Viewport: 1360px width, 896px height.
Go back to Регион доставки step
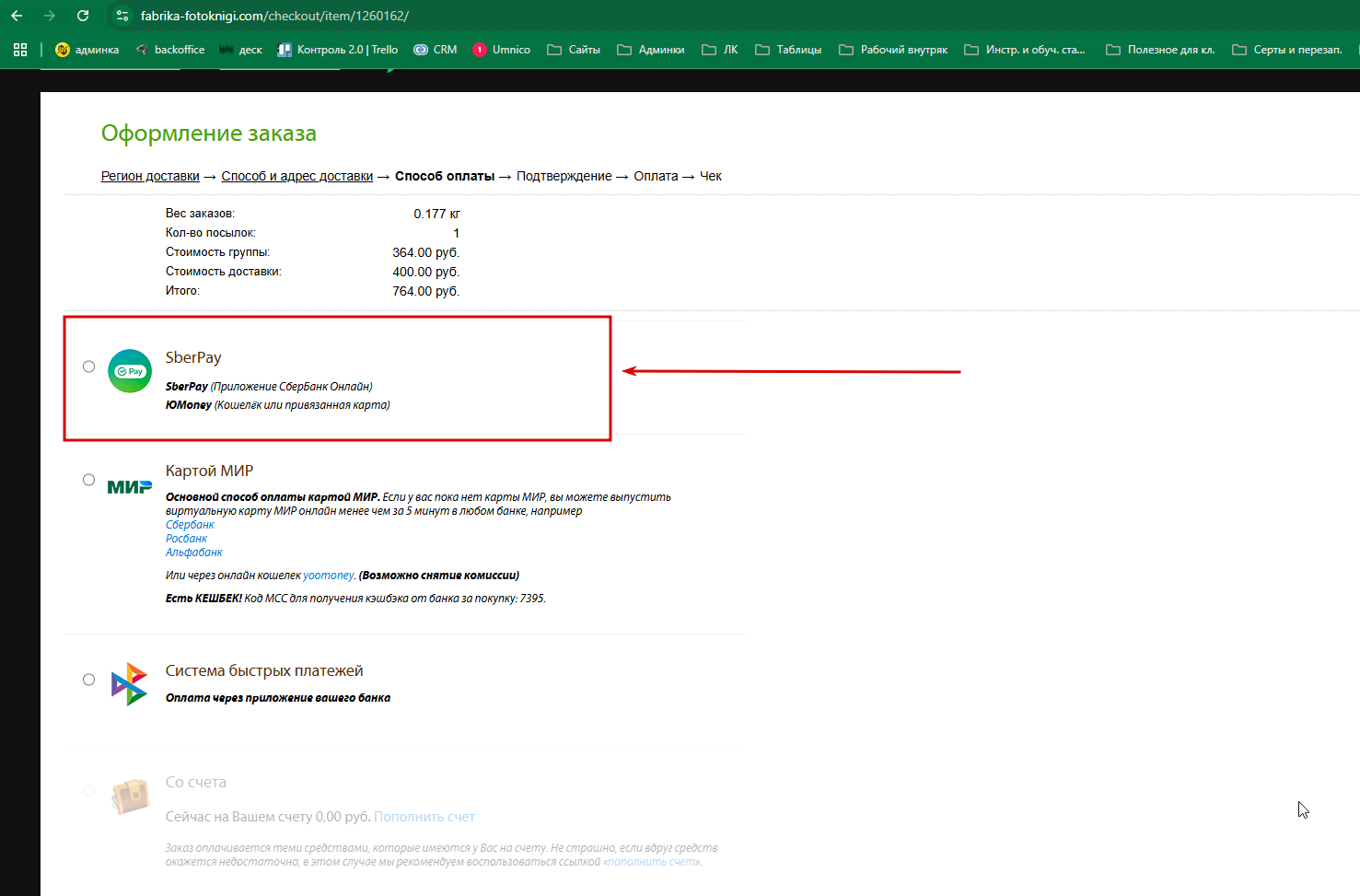[150, 176]
